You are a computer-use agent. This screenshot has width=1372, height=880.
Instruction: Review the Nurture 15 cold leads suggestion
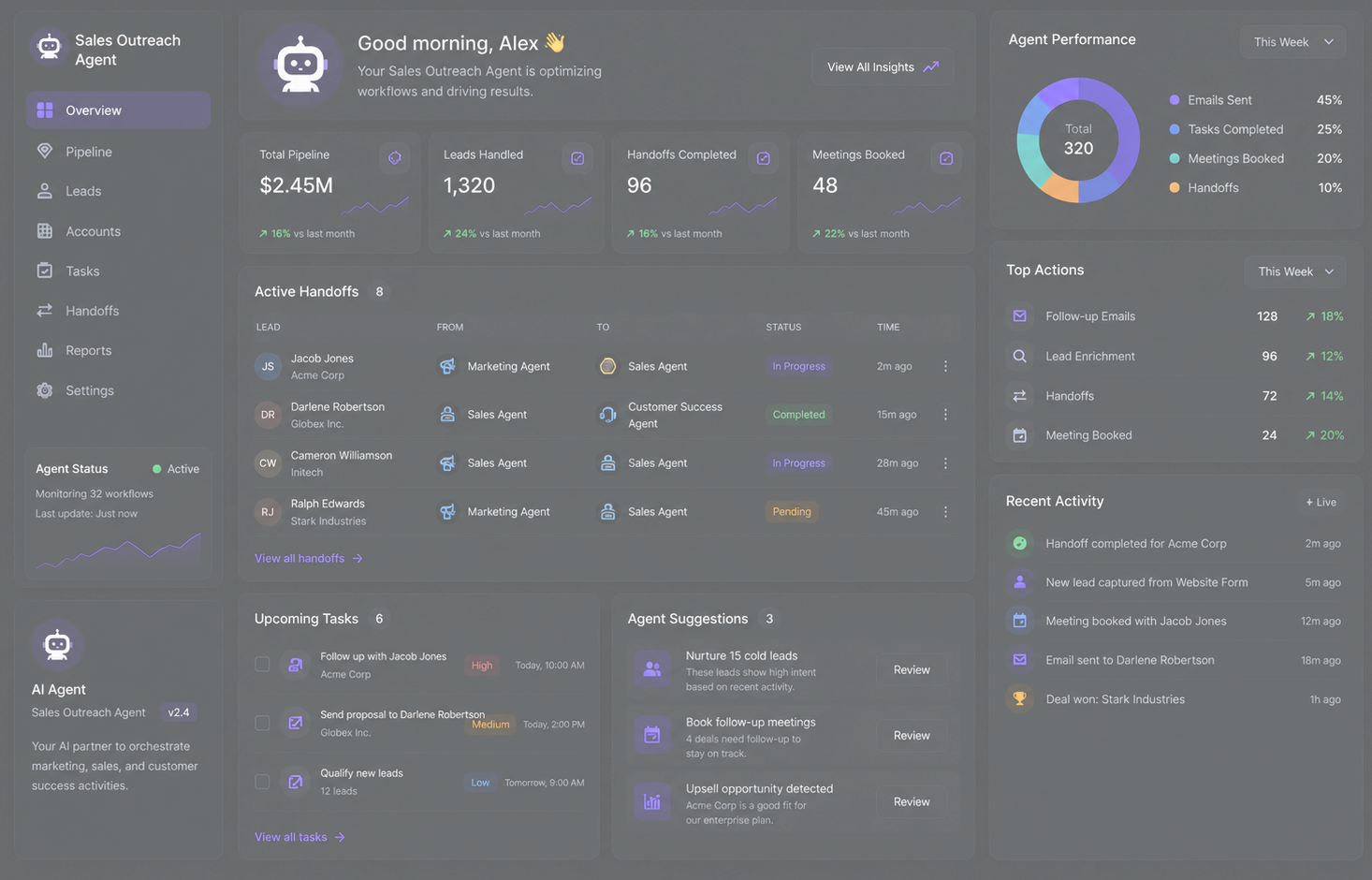(912, 669)
